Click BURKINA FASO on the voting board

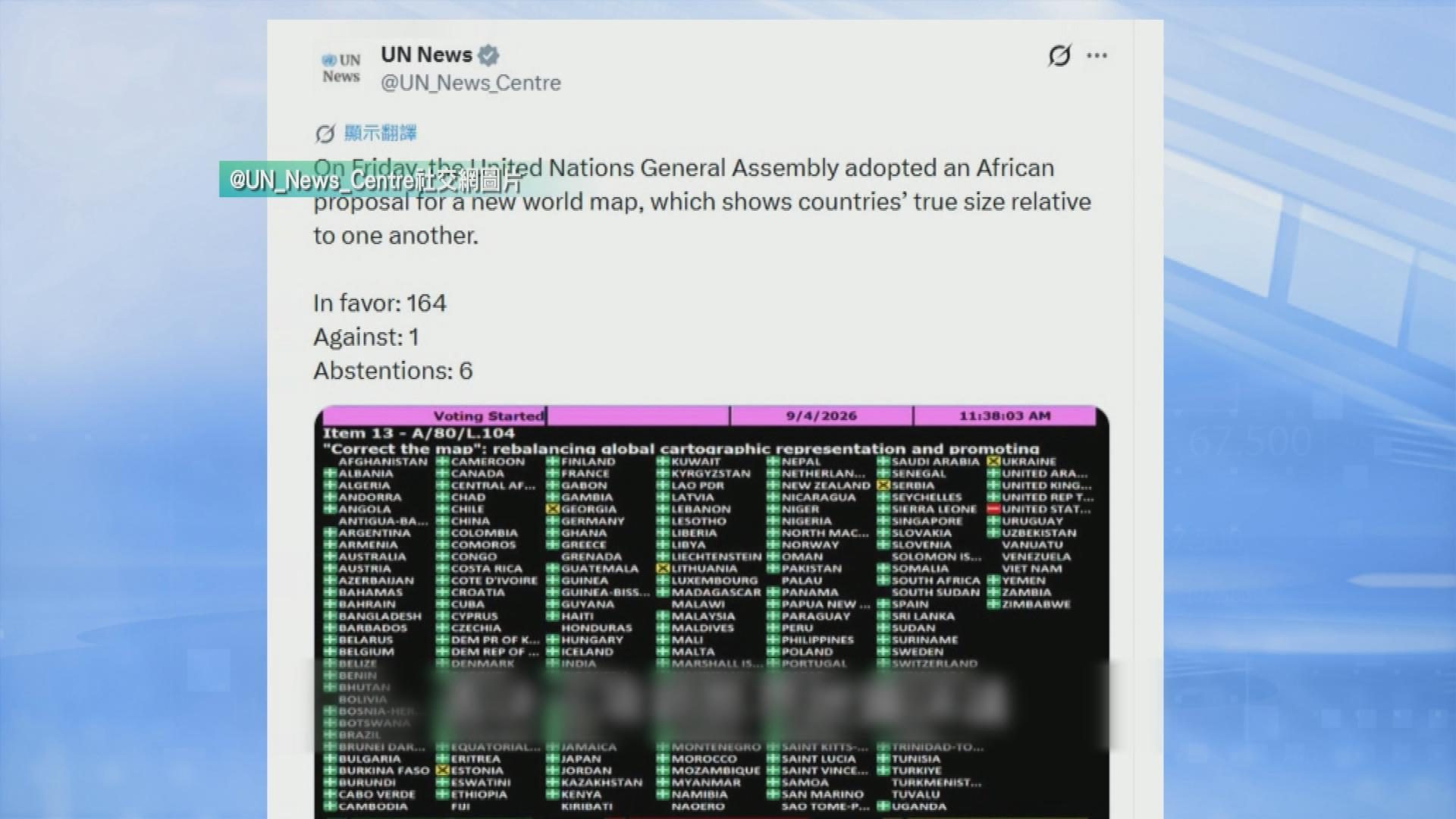coord(384,770)
